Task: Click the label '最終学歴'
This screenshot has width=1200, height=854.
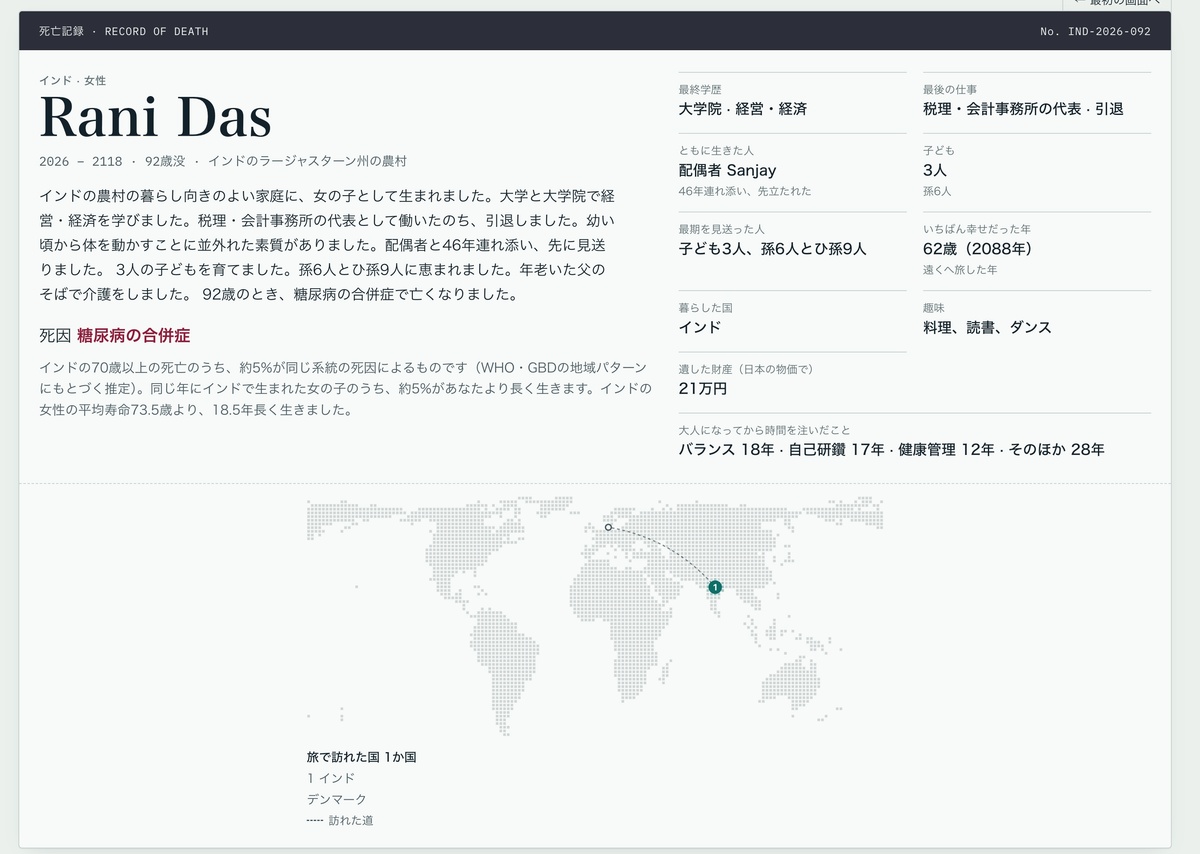Action: click(x=699, y=90)
